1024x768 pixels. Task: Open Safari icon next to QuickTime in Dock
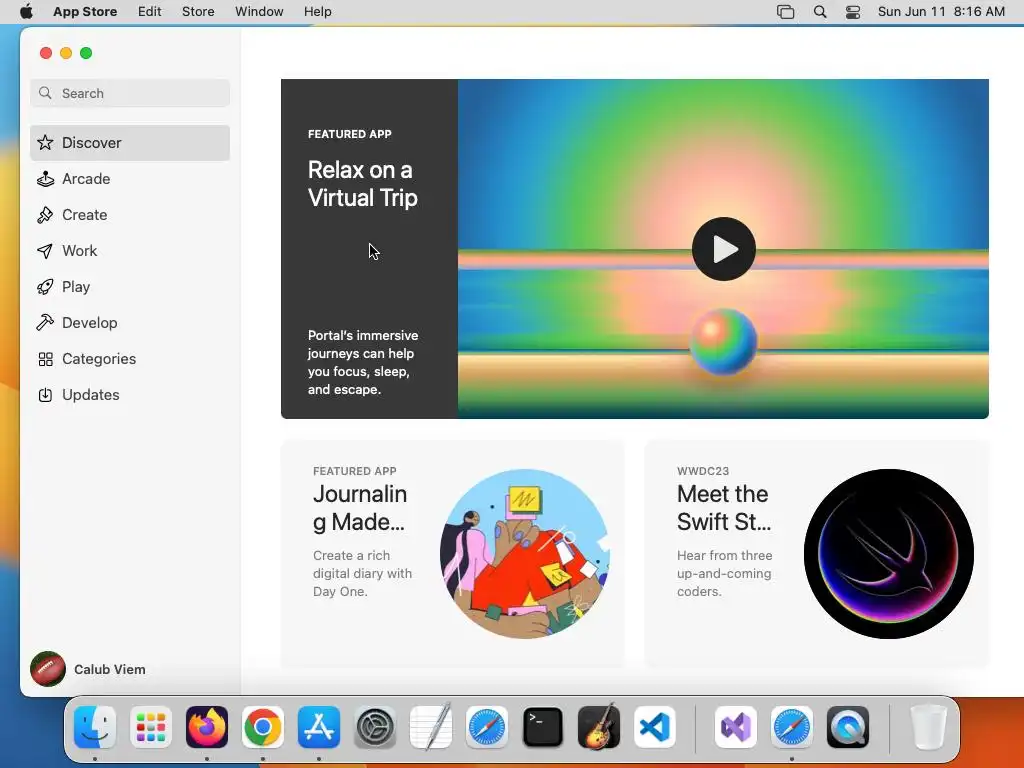click(792, 727)
